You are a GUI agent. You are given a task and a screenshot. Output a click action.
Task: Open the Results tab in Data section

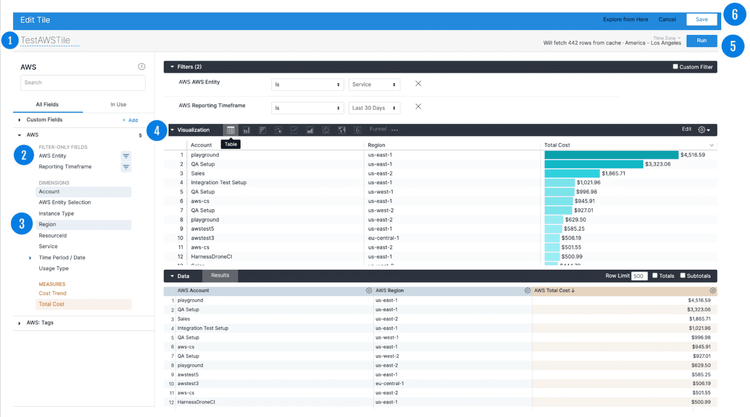point(220,276)
